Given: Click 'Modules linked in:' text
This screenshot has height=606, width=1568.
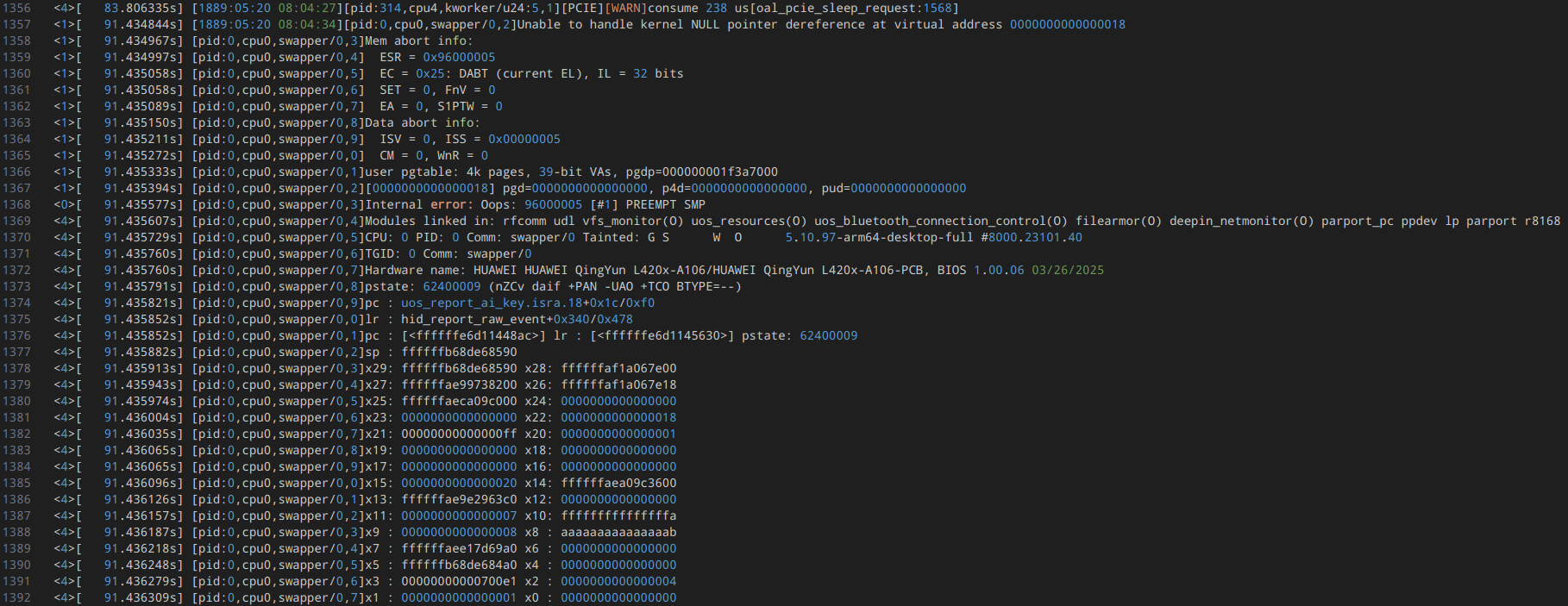Looking at the screenshot, I should [430, 221].
